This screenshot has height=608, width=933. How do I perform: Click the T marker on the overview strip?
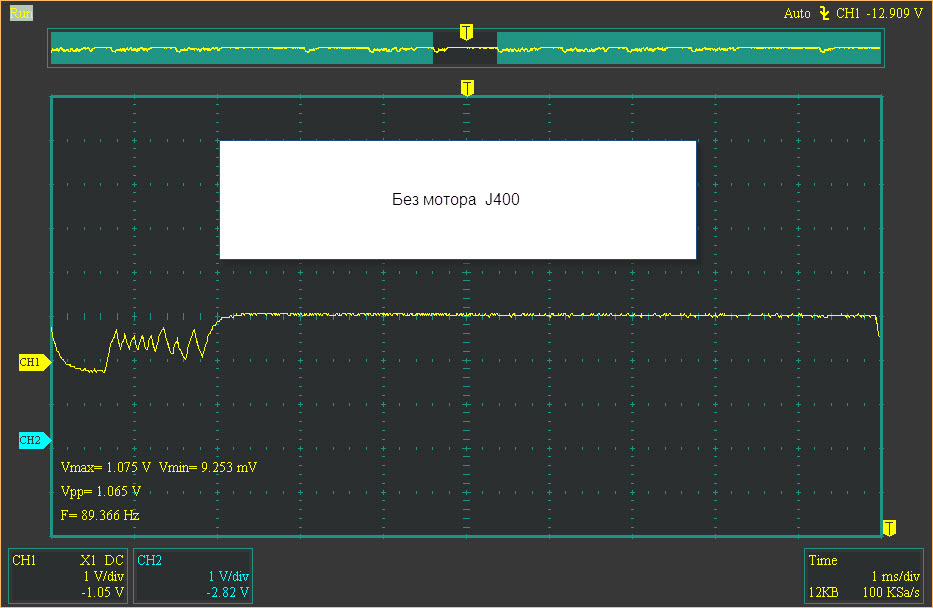466,32
